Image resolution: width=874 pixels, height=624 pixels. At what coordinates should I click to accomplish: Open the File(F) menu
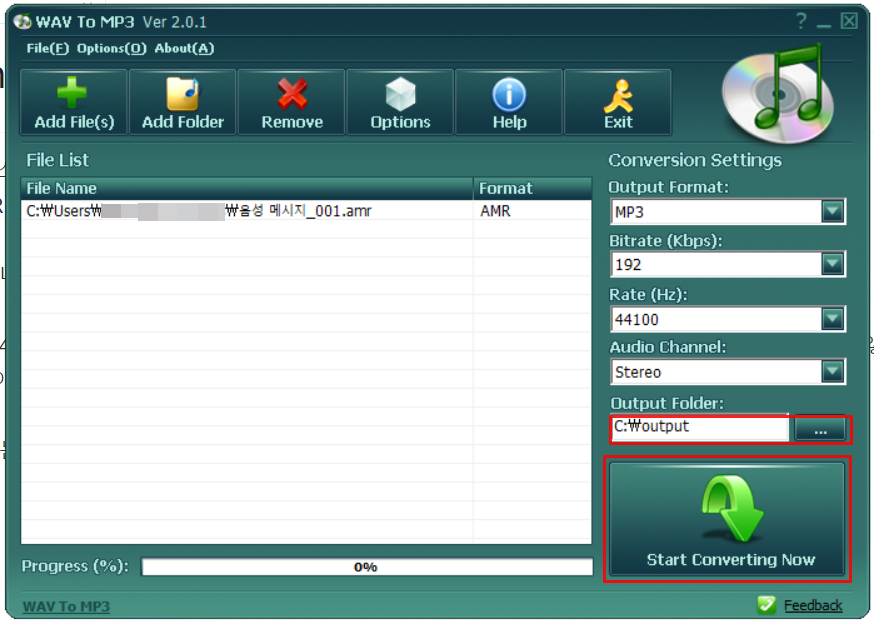47,49
